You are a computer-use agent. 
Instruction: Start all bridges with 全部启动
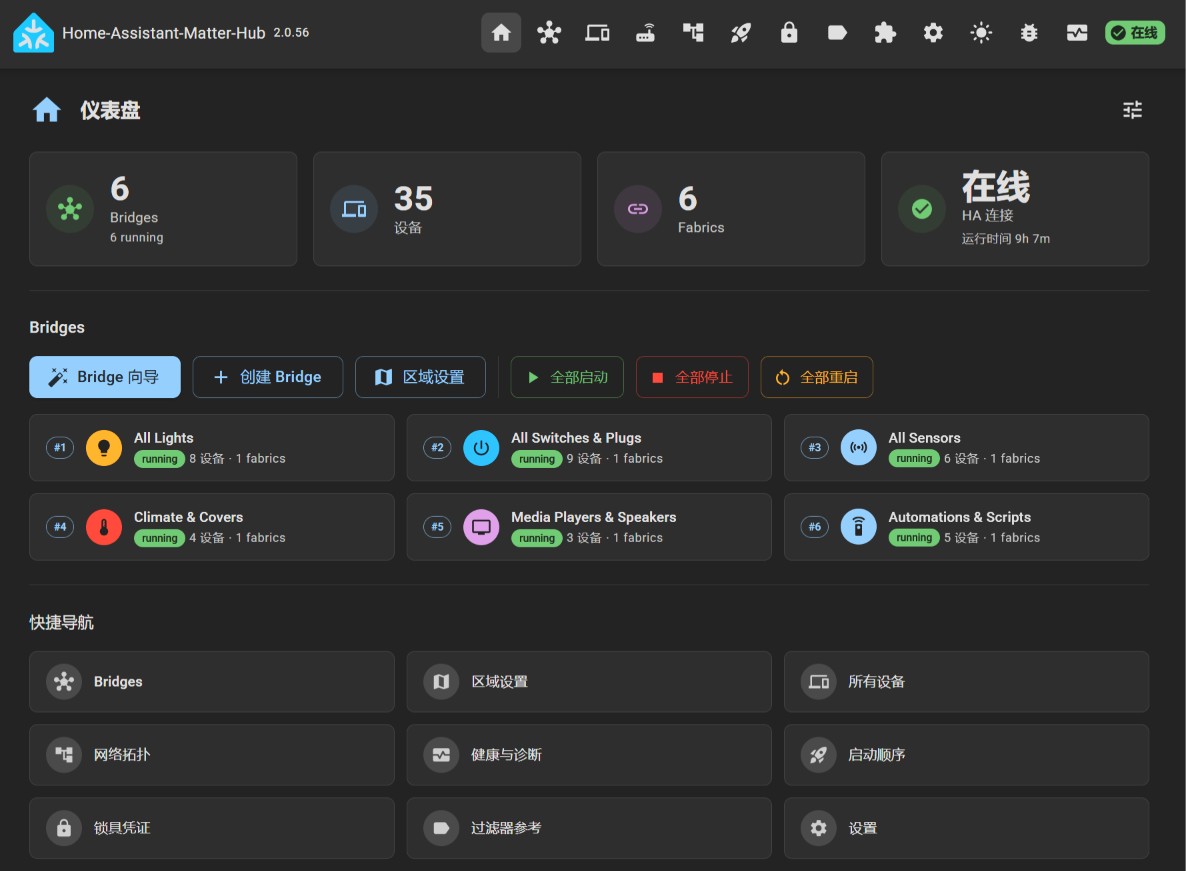click(x=567, y=377)
